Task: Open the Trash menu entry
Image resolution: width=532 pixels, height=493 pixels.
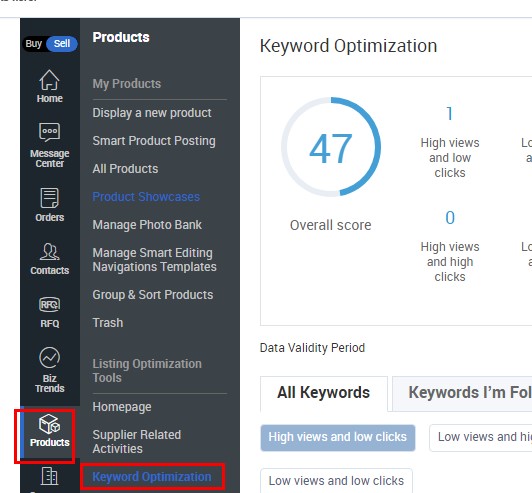Action: (x=108, y=323)
